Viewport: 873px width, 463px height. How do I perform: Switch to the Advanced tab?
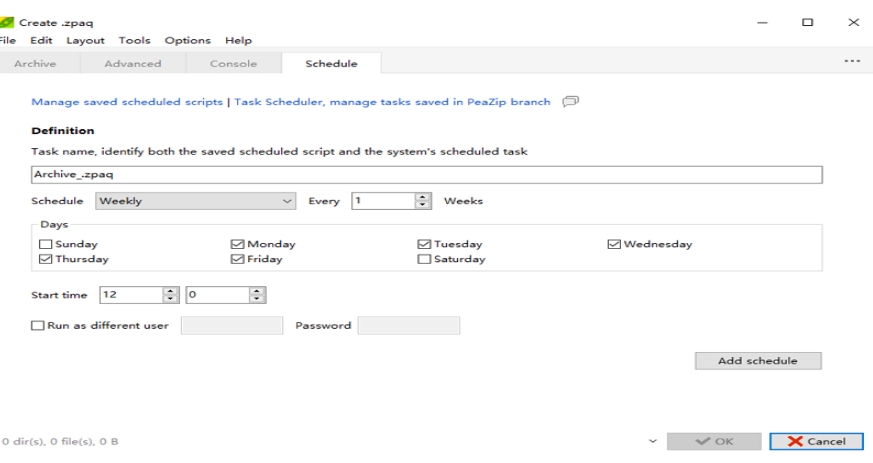coord(132,64)
